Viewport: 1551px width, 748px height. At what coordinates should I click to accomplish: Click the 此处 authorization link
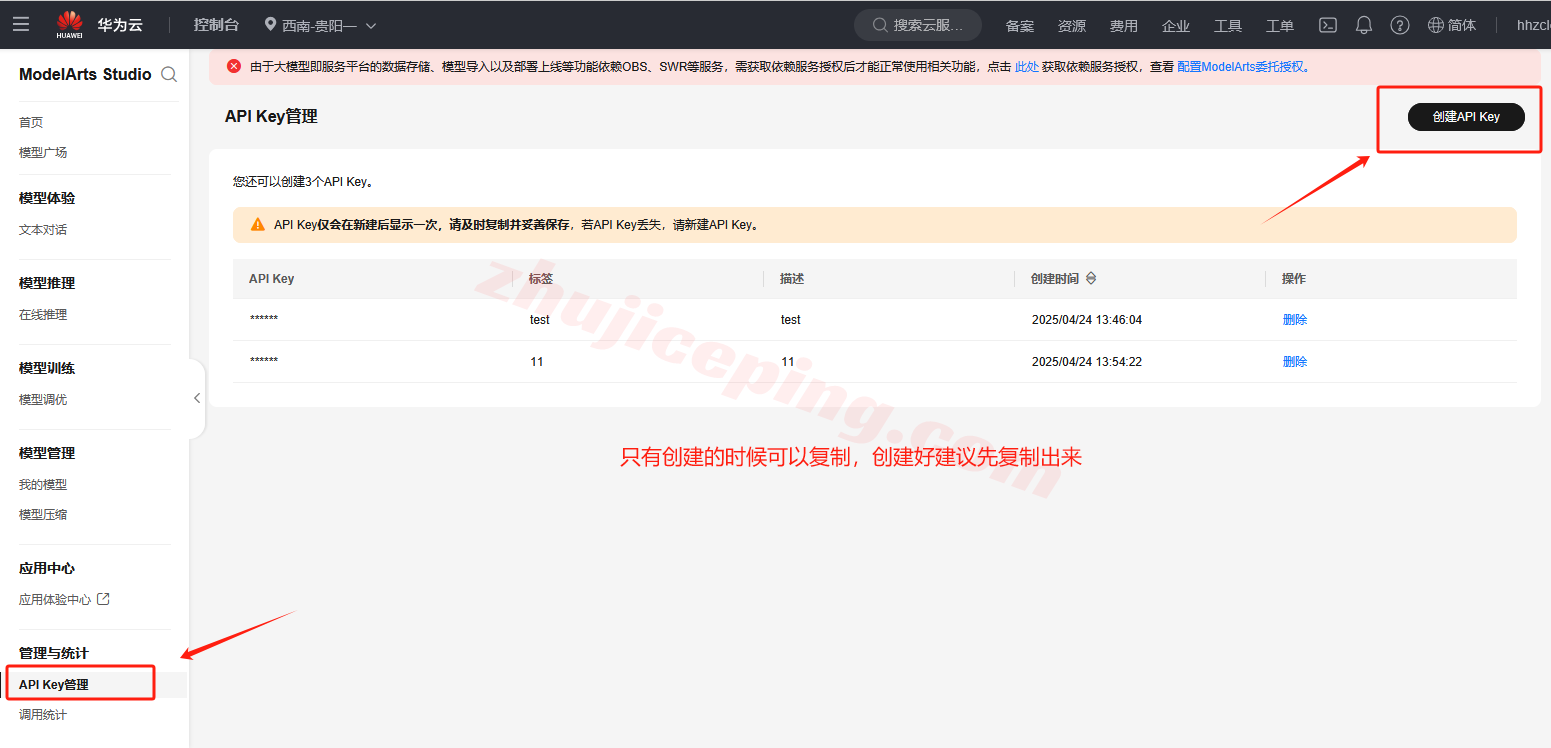pyautogui.click(x=1027, y=67)
